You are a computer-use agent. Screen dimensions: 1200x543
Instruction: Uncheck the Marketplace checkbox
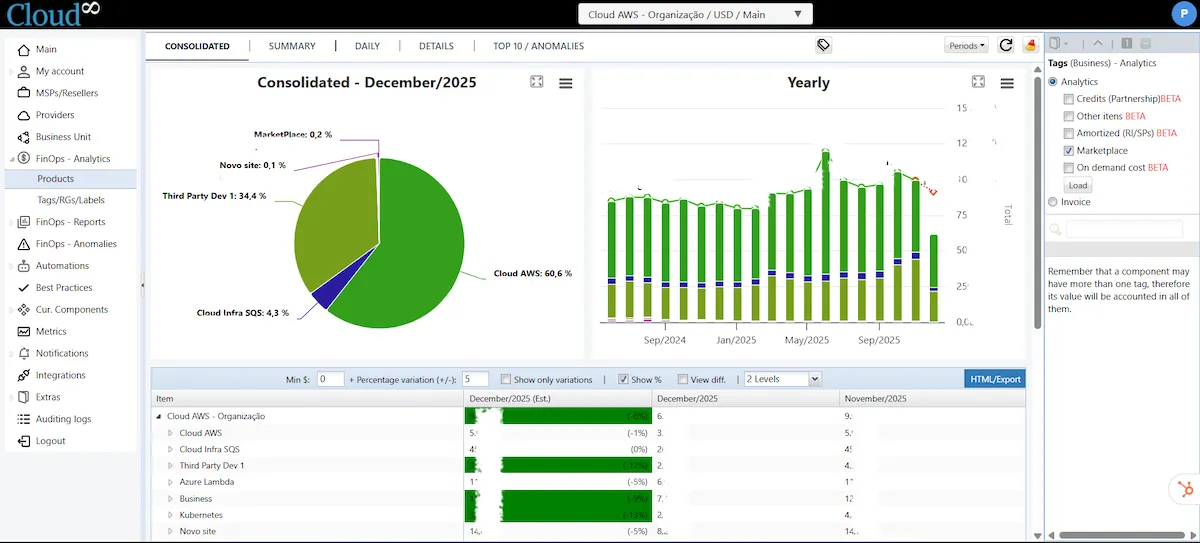coord(1069,150)
